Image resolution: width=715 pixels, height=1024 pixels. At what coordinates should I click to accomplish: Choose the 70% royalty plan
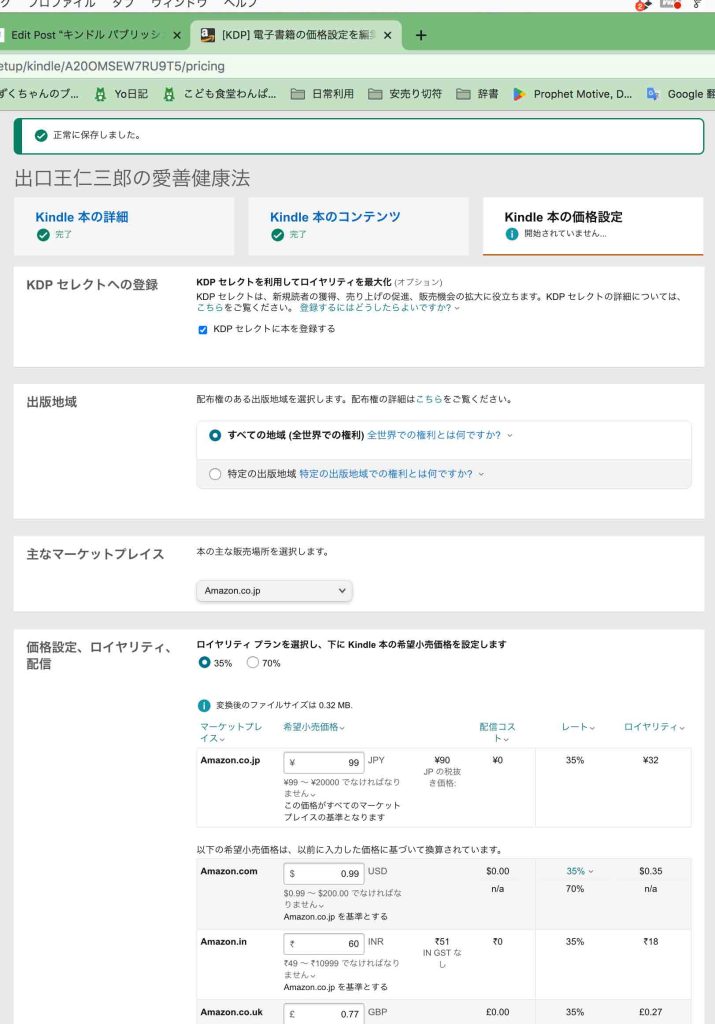coord(253,662)
